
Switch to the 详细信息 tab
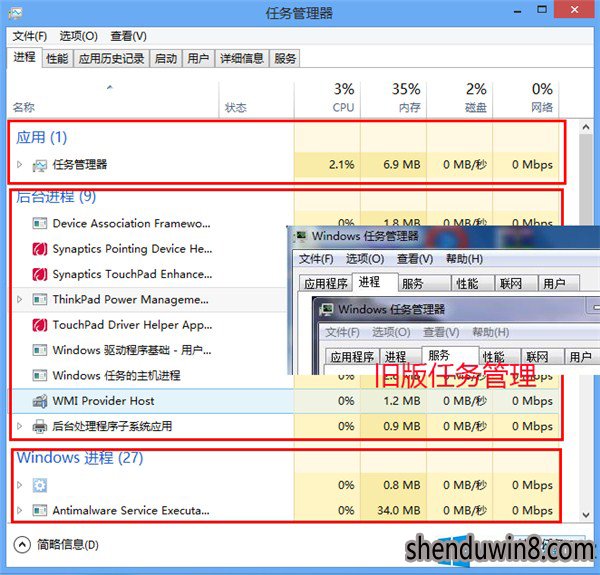(242, 59)
